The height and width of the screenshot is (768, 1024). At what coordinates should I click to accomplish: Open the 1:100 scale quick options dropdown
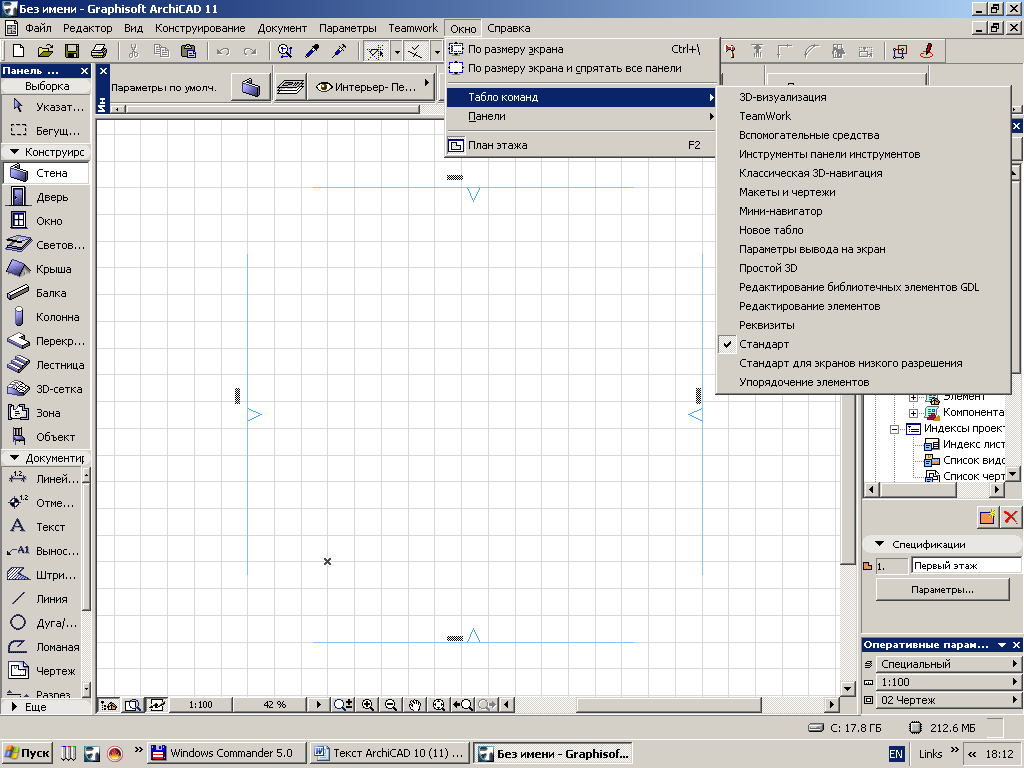click(948, 682)
